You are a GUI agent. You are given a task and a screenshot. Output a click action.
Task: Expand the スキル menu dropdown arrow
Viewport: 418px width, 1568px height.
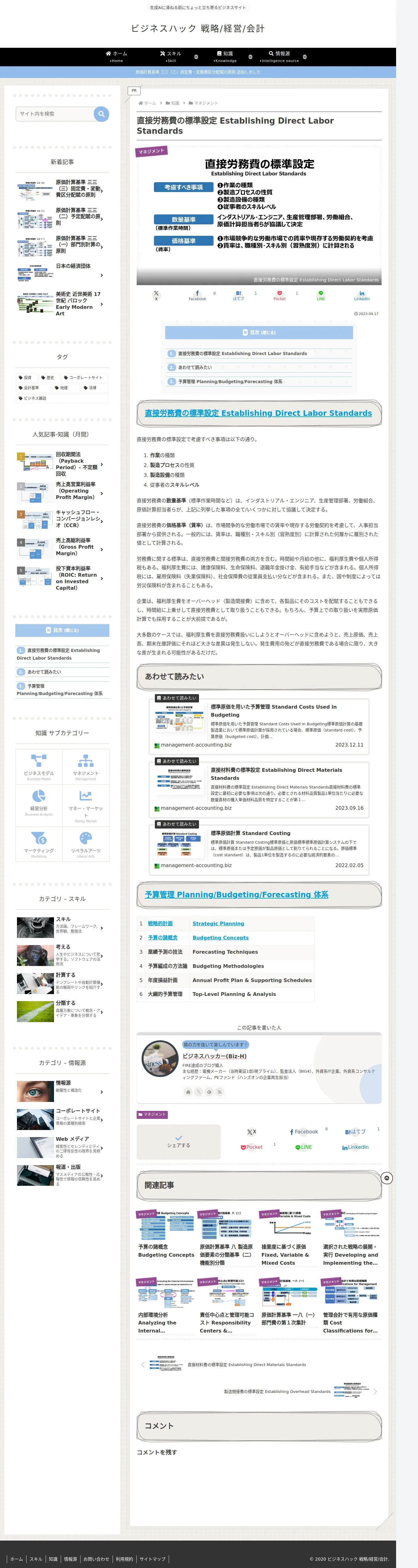pos(196,57)
